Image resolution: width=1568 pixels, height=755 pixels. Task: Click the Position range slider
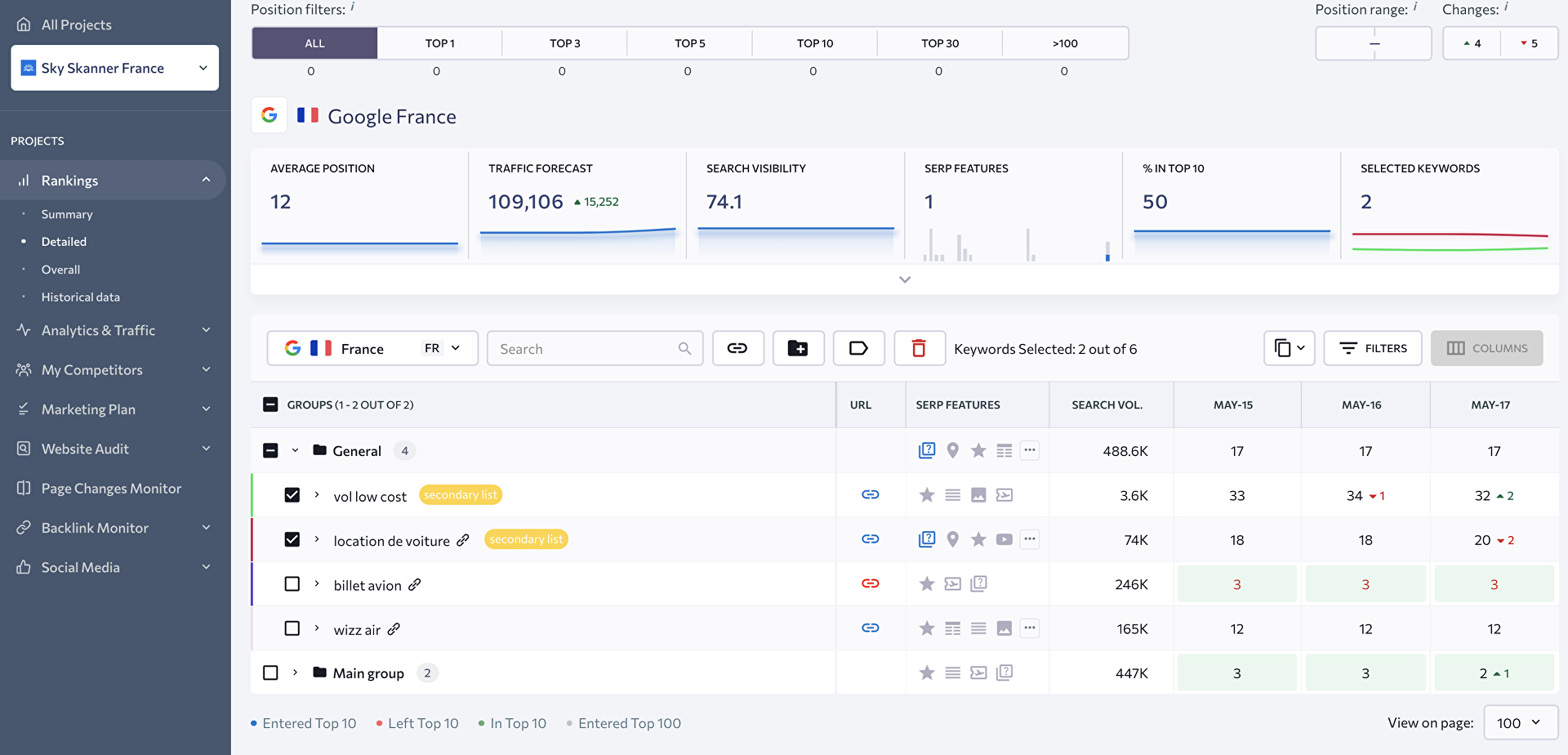point(1374,43)
